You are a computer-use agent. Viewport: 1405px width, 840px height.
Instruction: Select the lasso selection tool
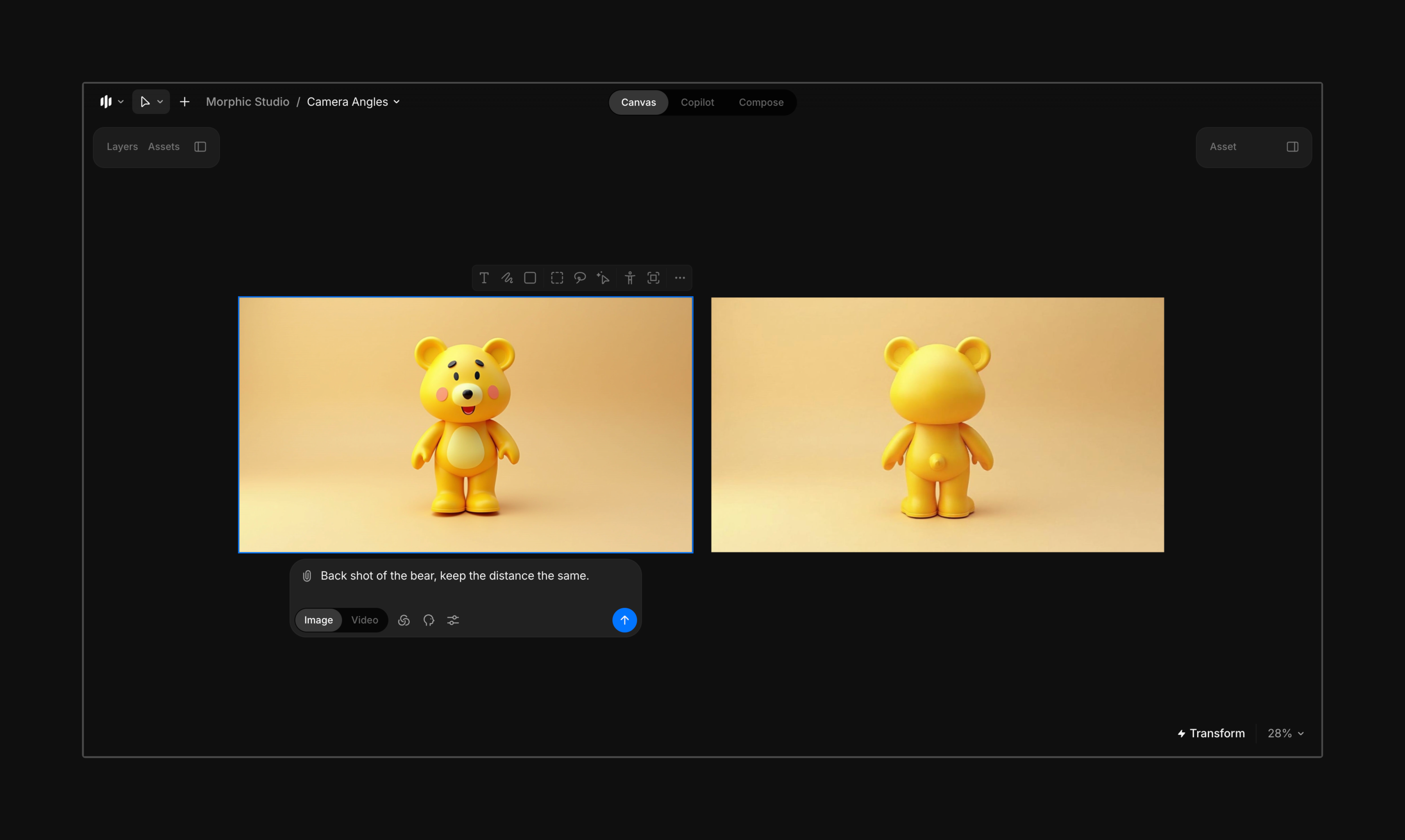tap(580, 278)
